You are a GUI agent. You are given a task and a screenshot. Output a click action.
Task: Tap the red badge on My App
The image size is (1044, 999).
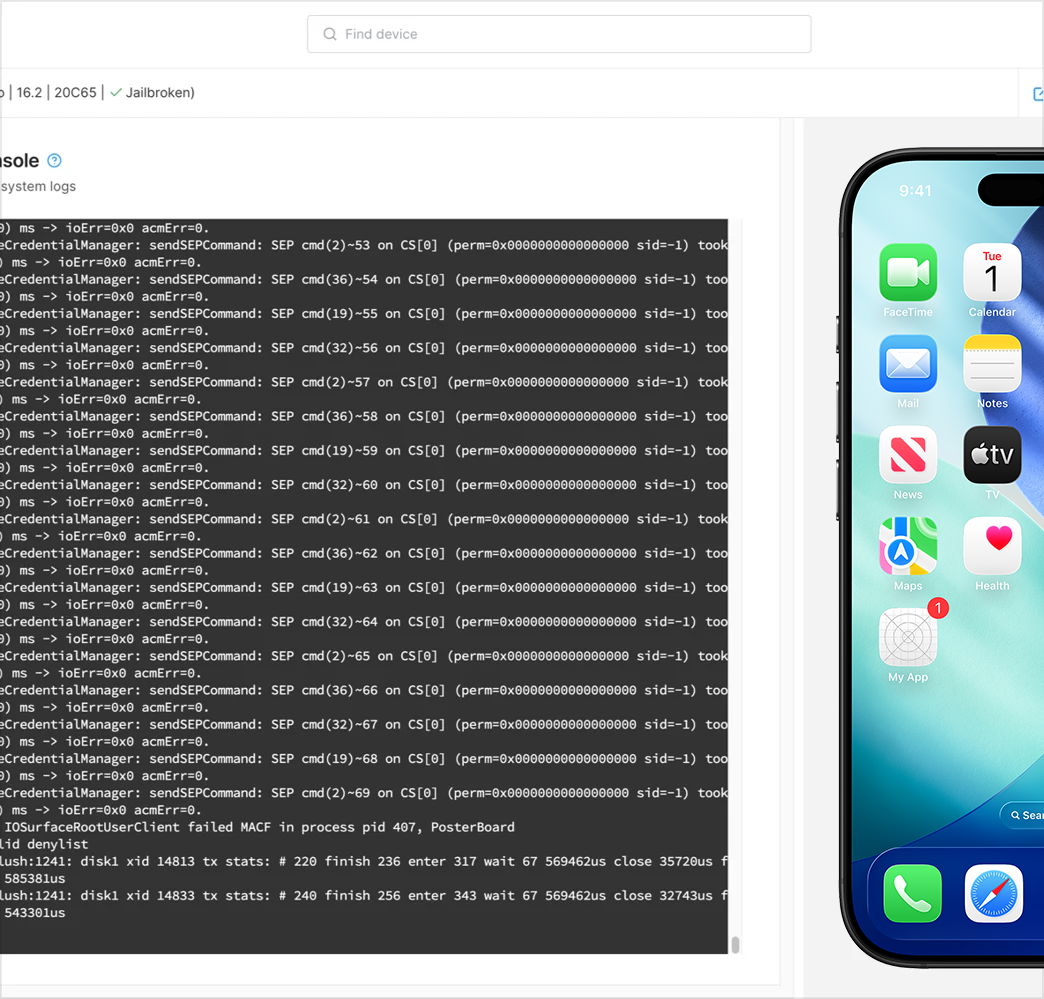937,608
